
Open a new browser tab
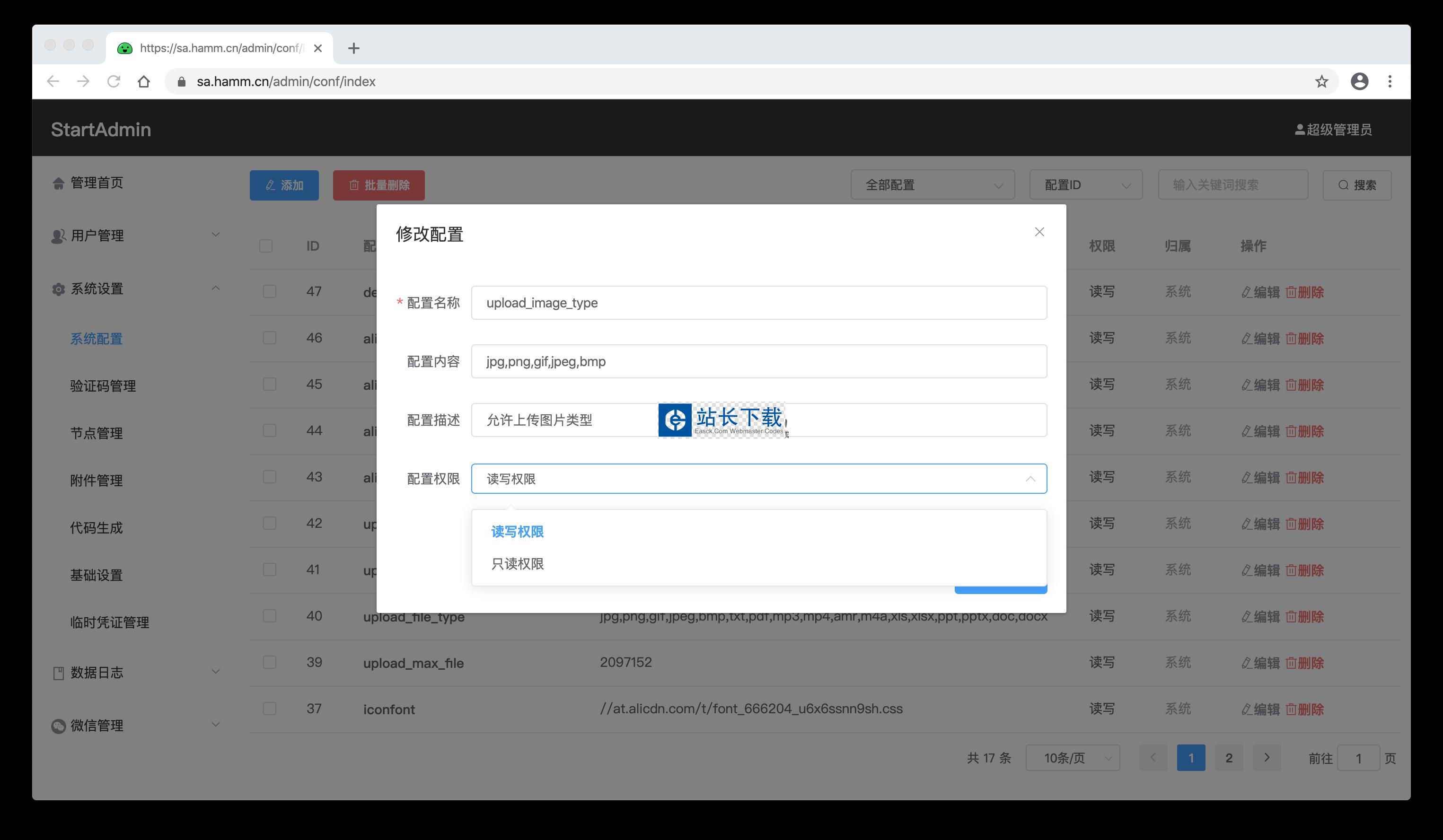coord(353,48)
